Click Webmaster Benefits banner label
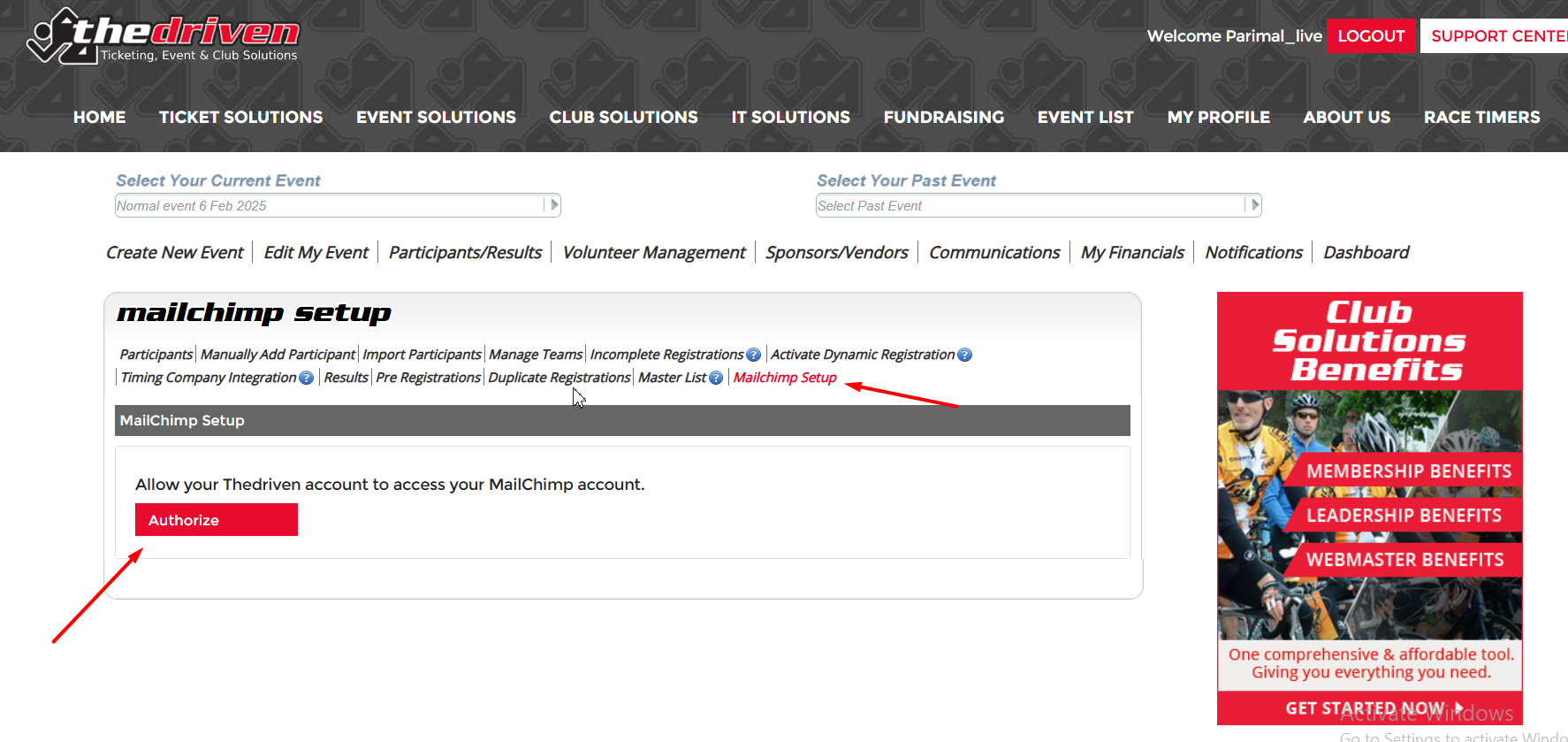Screen dimensions: 1568x742 [x=1404, y=560]
